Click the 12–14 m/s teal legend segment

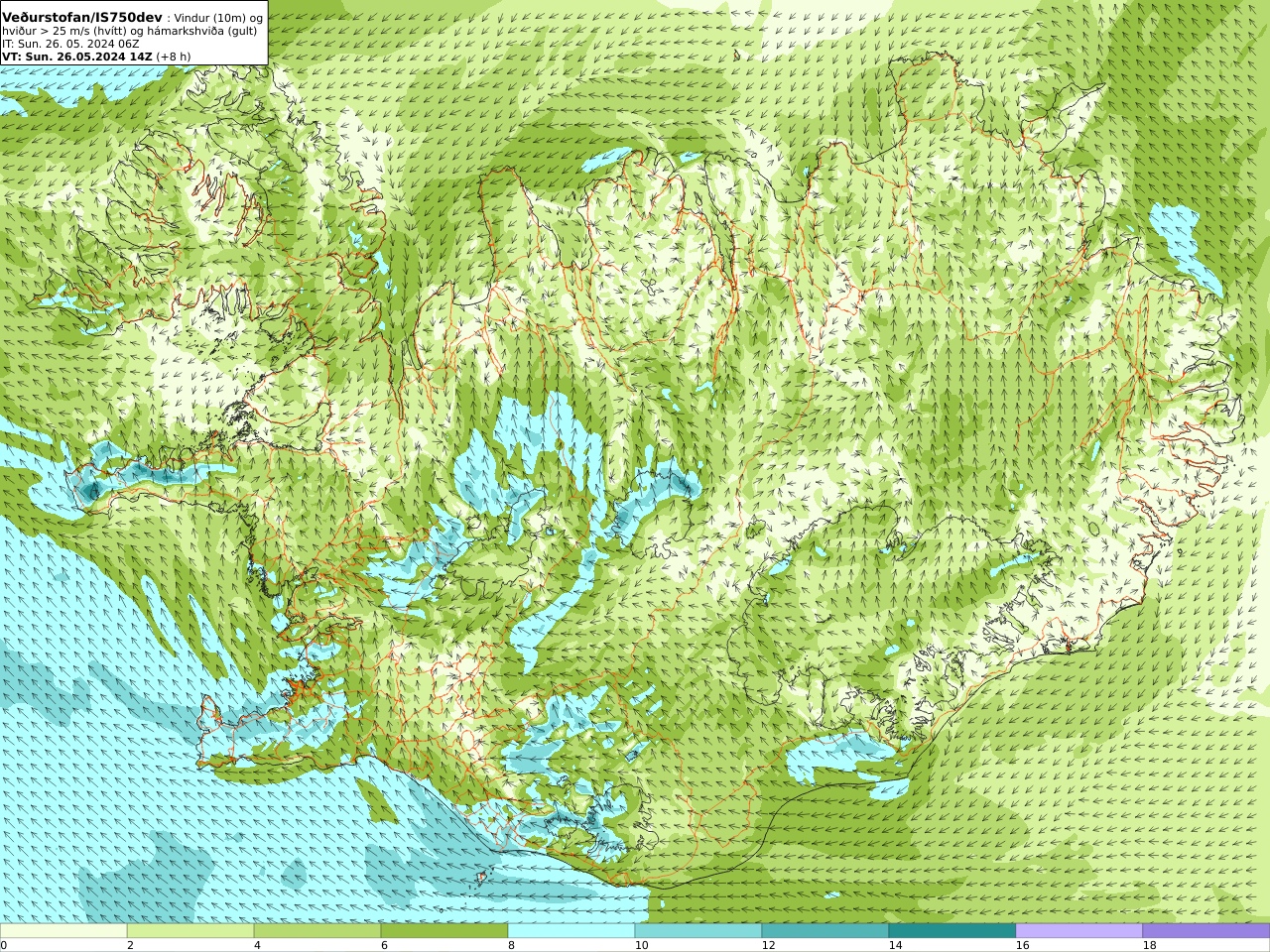[x=825, y=931]
